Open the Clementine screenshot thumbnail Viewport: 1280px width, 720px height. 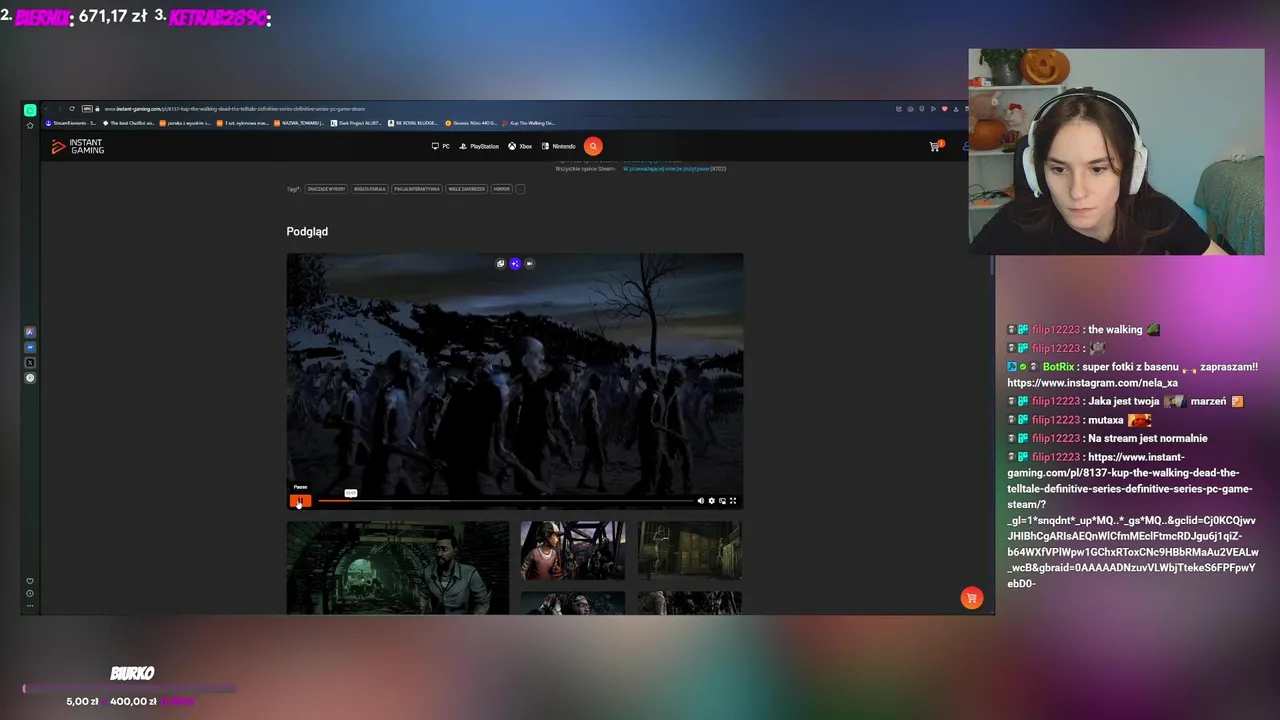pos(573,550)
